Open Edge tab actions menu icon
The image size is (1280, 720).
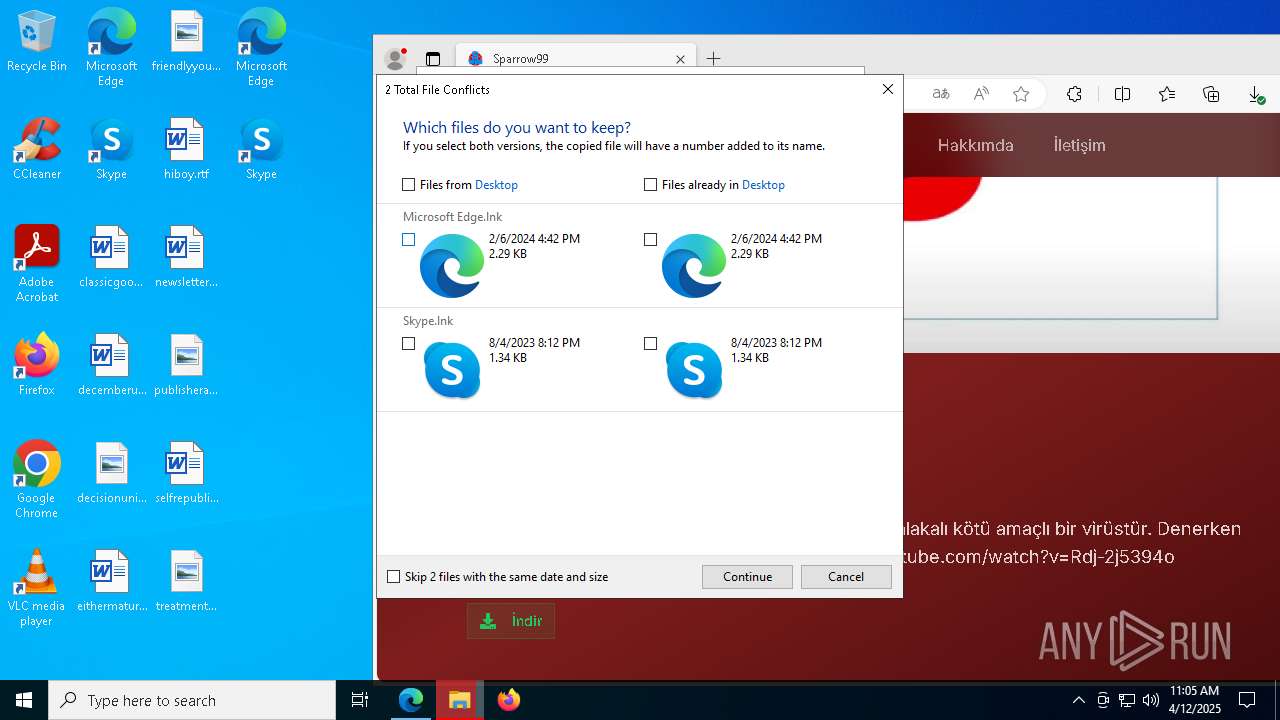click(x=433, y=59)
